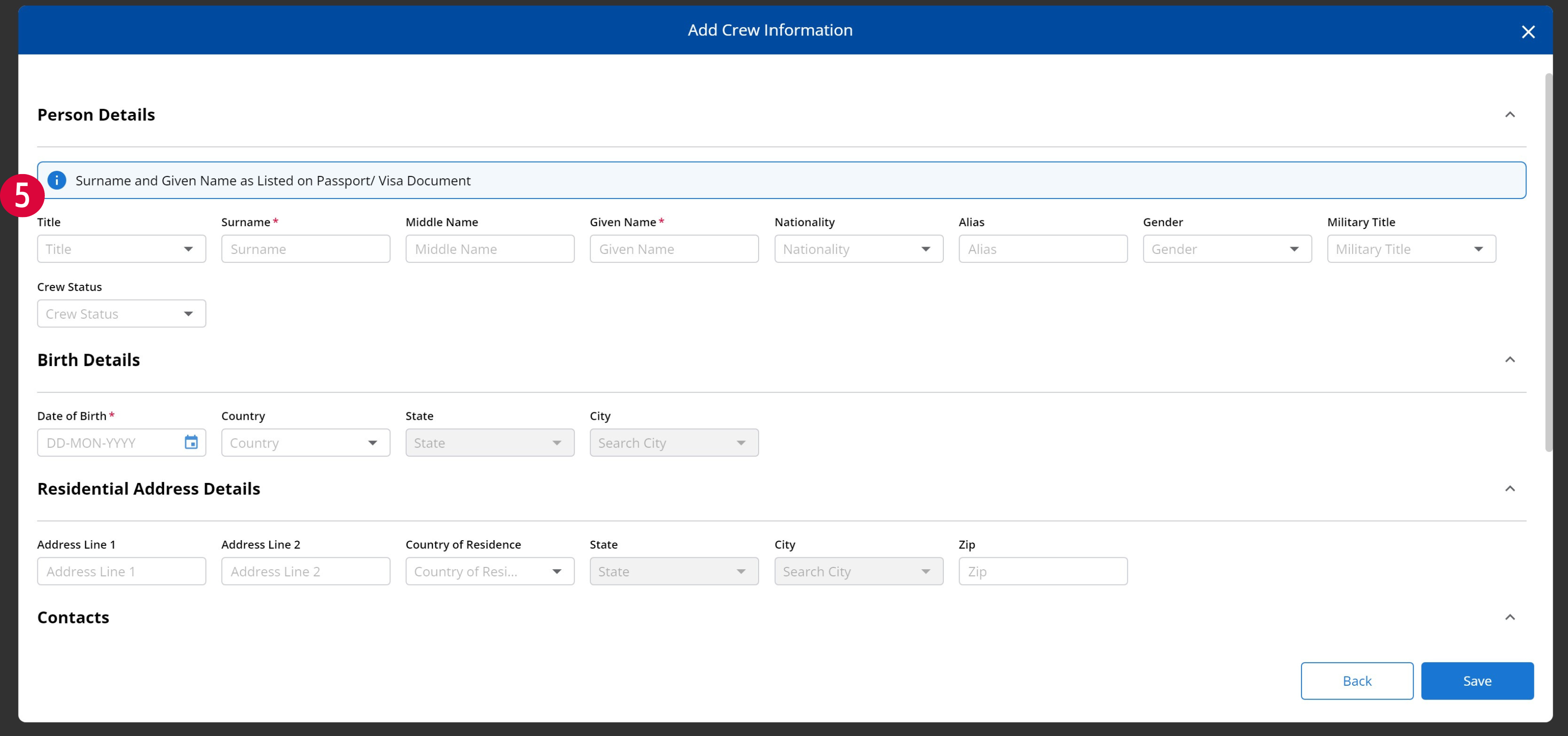
Task: Focus the Surname input field
Action: tap(305, 249)
